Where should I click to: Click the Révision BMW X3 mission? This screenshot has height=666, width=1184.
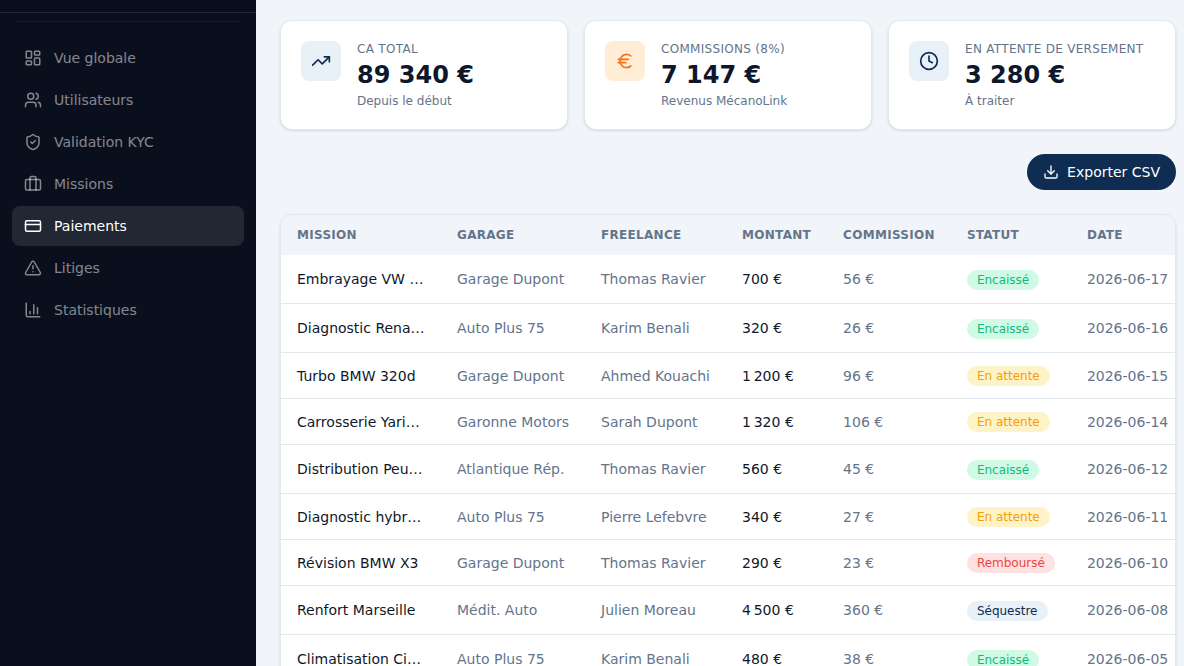(357, 563)
